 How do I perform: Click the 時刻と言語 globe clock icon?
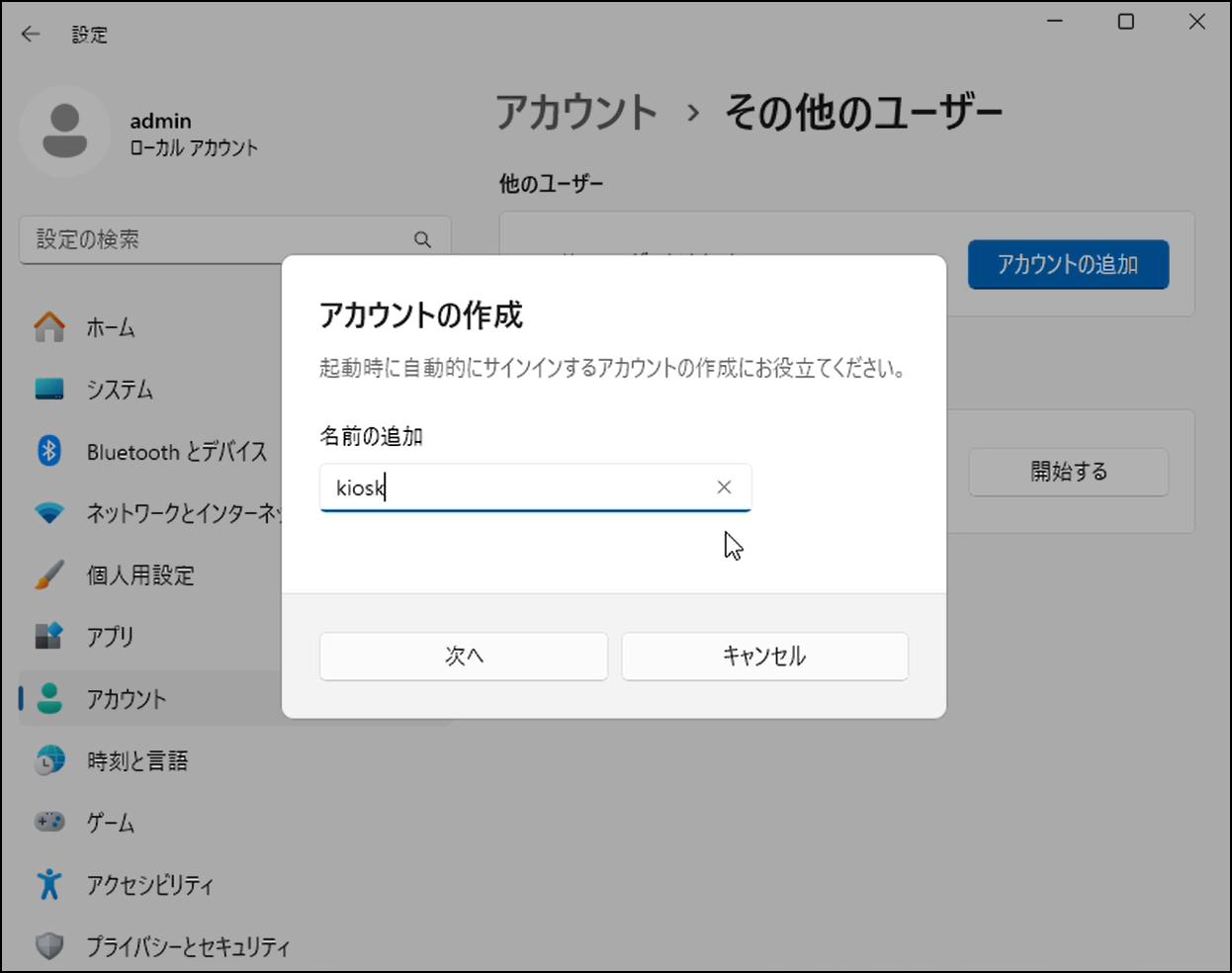[x=49, y=760]
